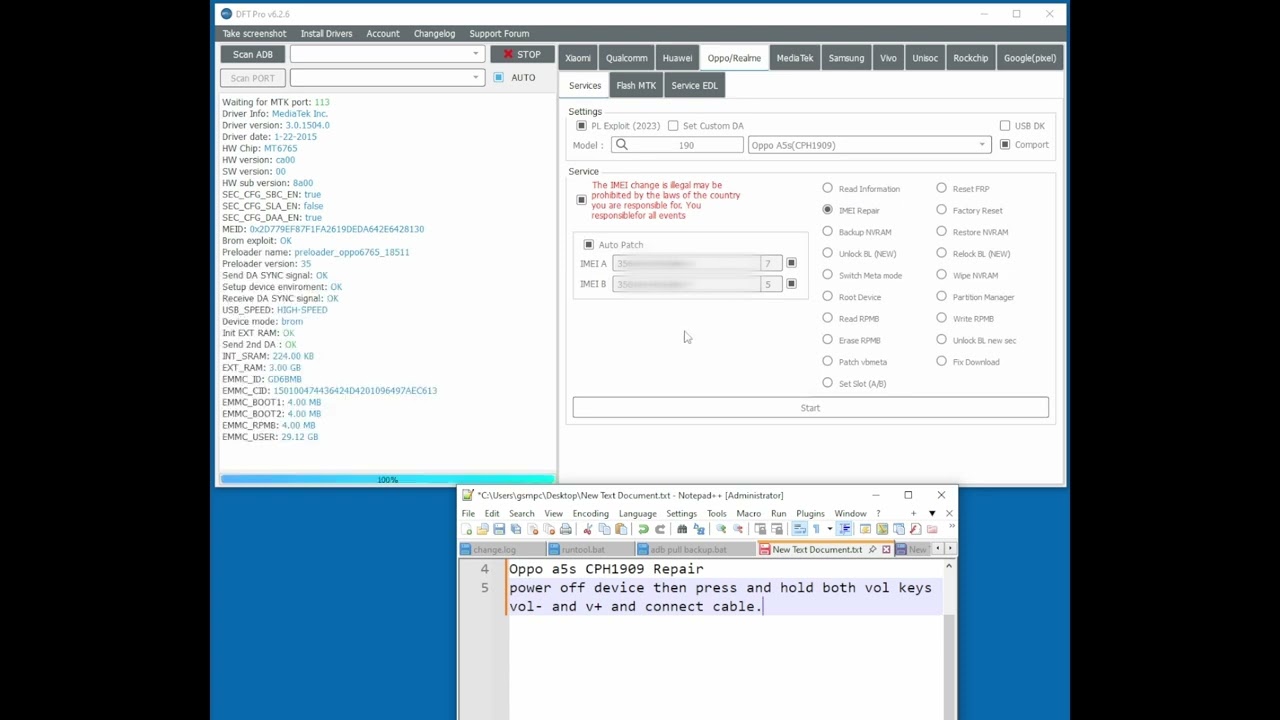Toggle the Word Wrap icon in Notepad++
1280x720 pixels.
coord(799,529)
